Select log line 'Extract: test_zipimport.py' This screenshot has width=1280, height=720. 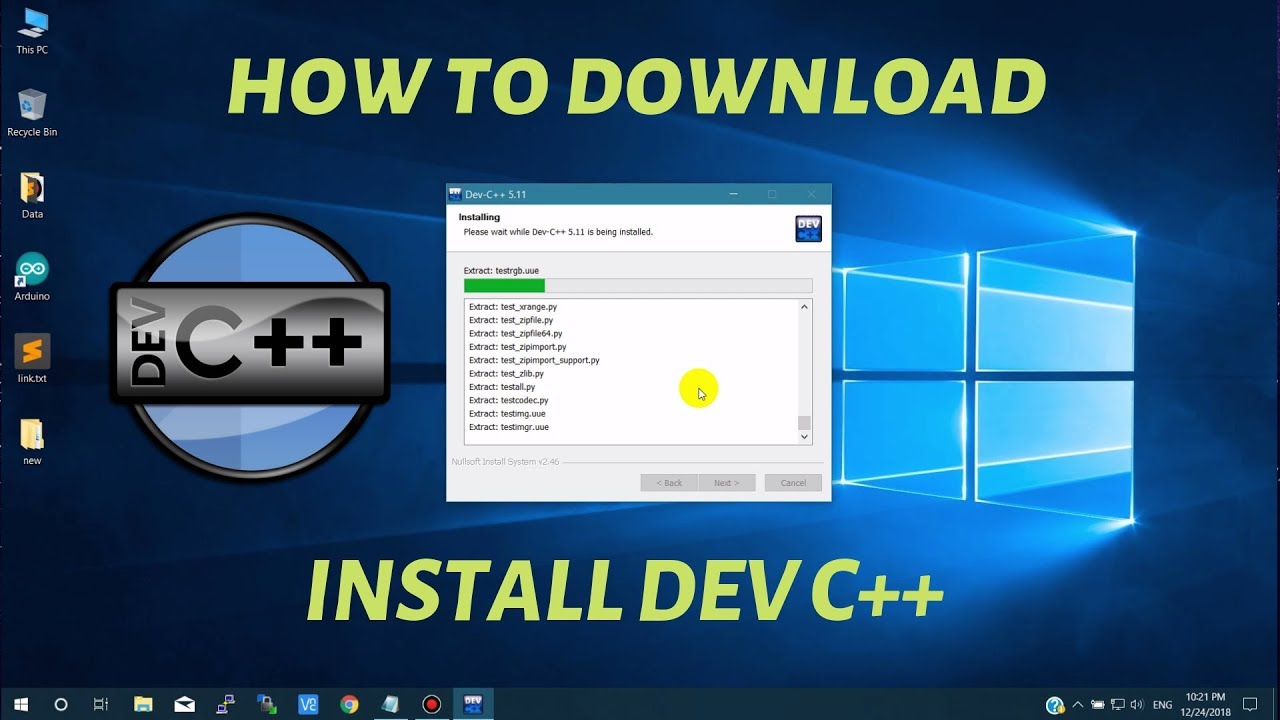pos(518,347)
